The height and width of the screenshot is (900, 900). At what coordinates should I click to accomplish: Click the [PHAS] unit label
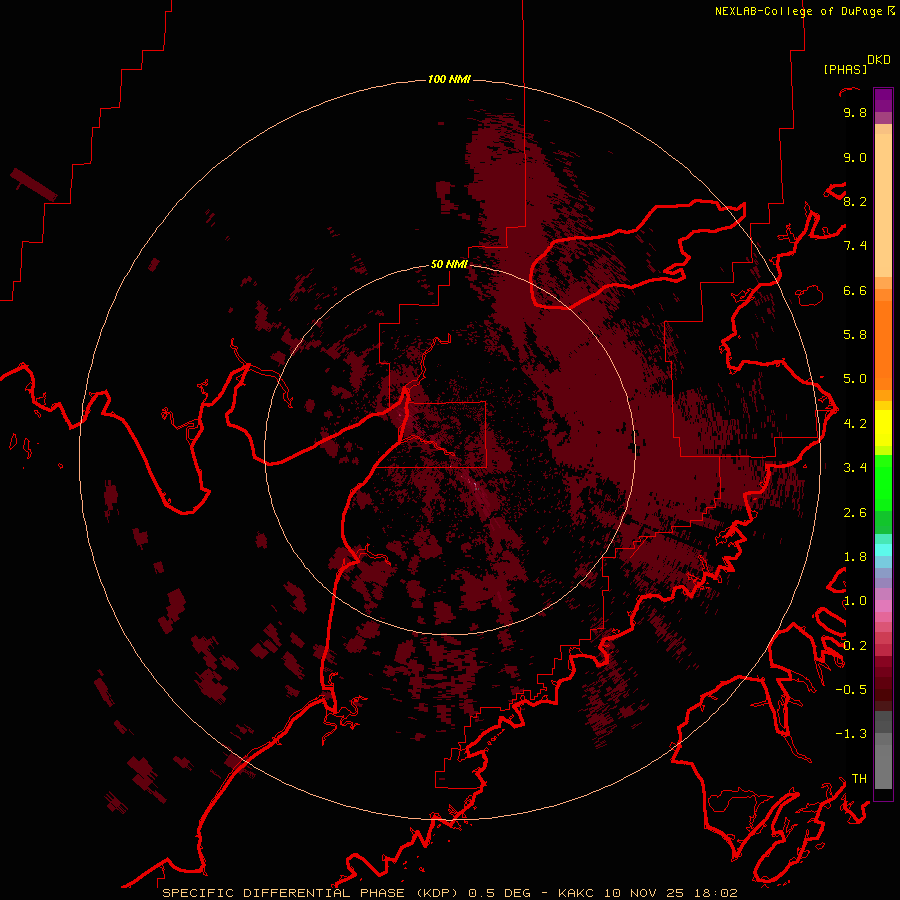(x=845, y=69)
